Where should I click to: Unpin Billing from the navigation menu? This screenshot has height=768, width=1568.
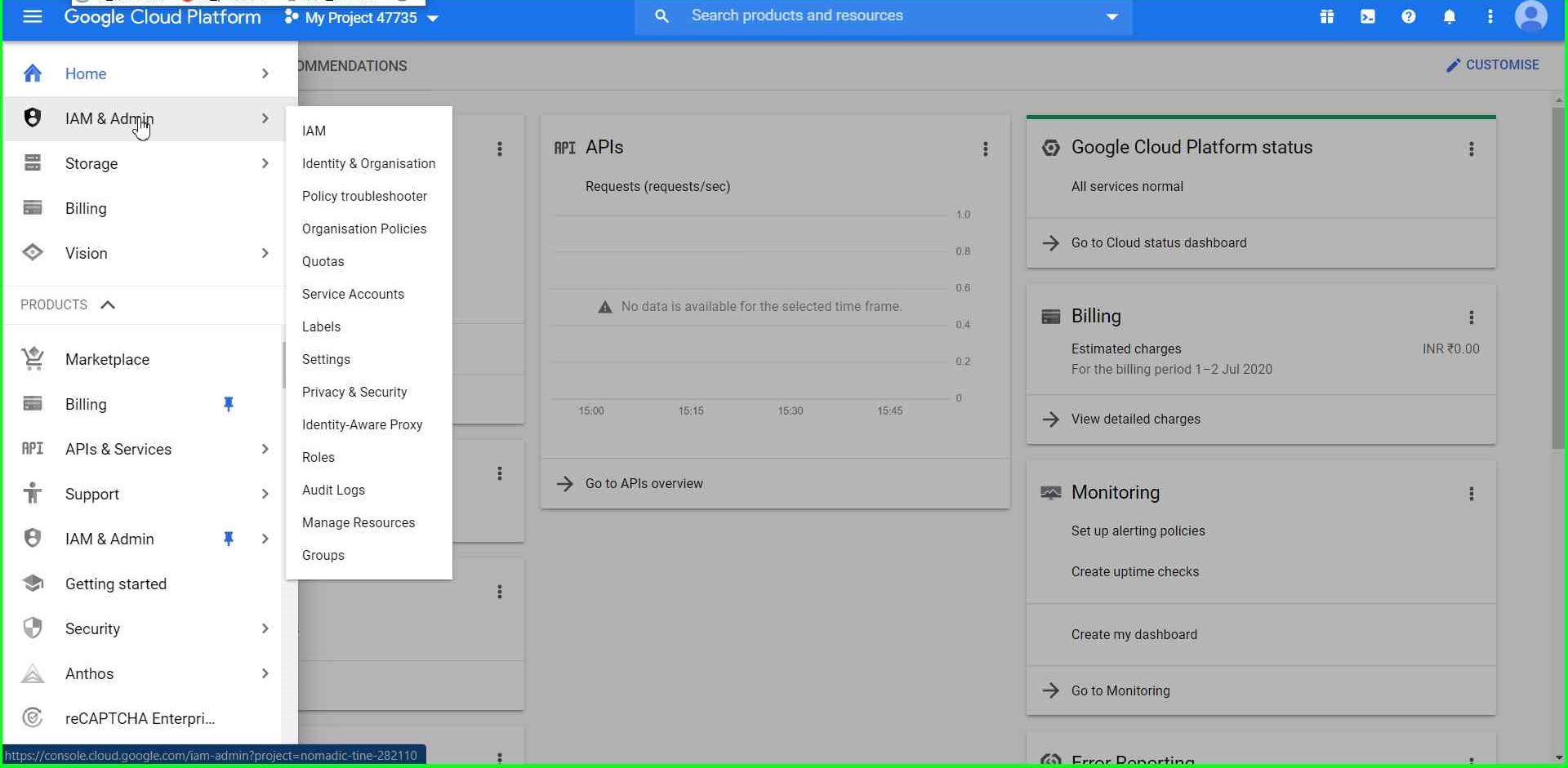[x=229, y=404]
